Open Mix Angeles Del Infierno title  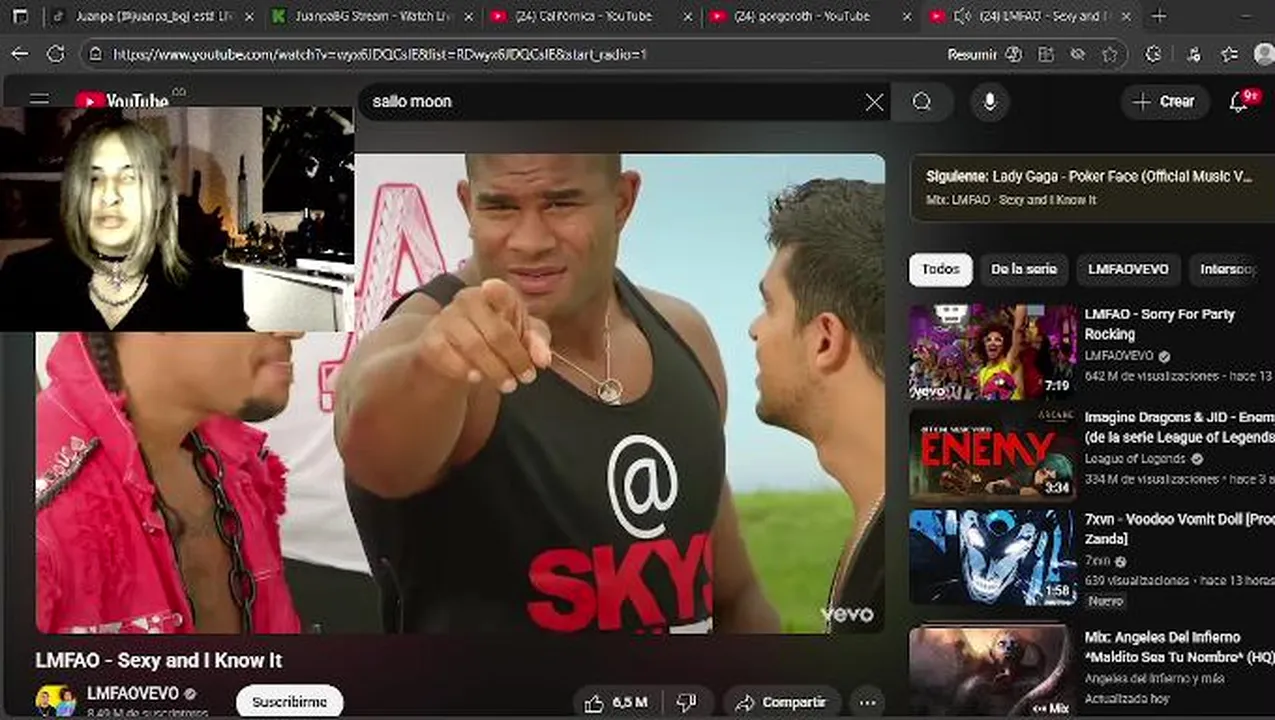(1179, 646)
